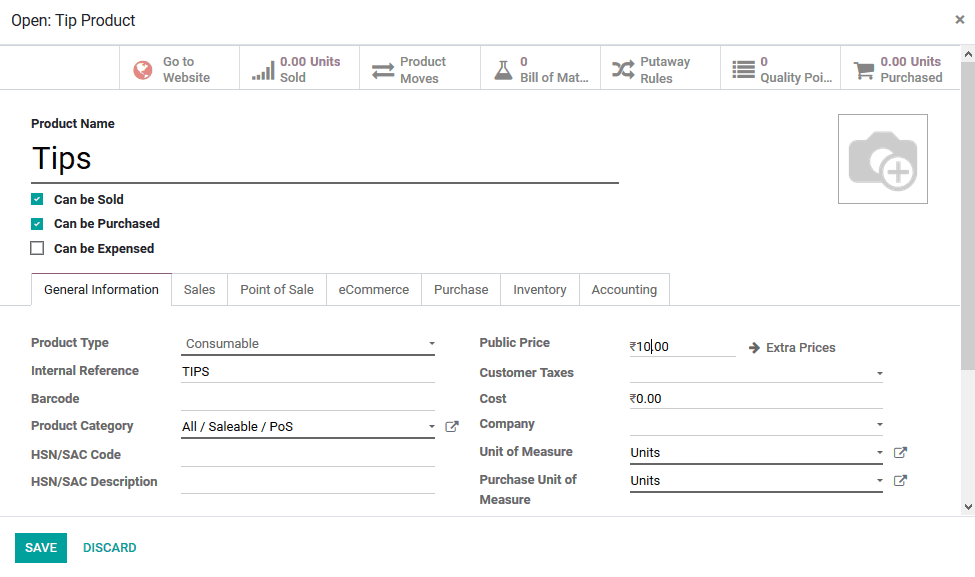Open the Company selector dropdown

click(879, 424)
